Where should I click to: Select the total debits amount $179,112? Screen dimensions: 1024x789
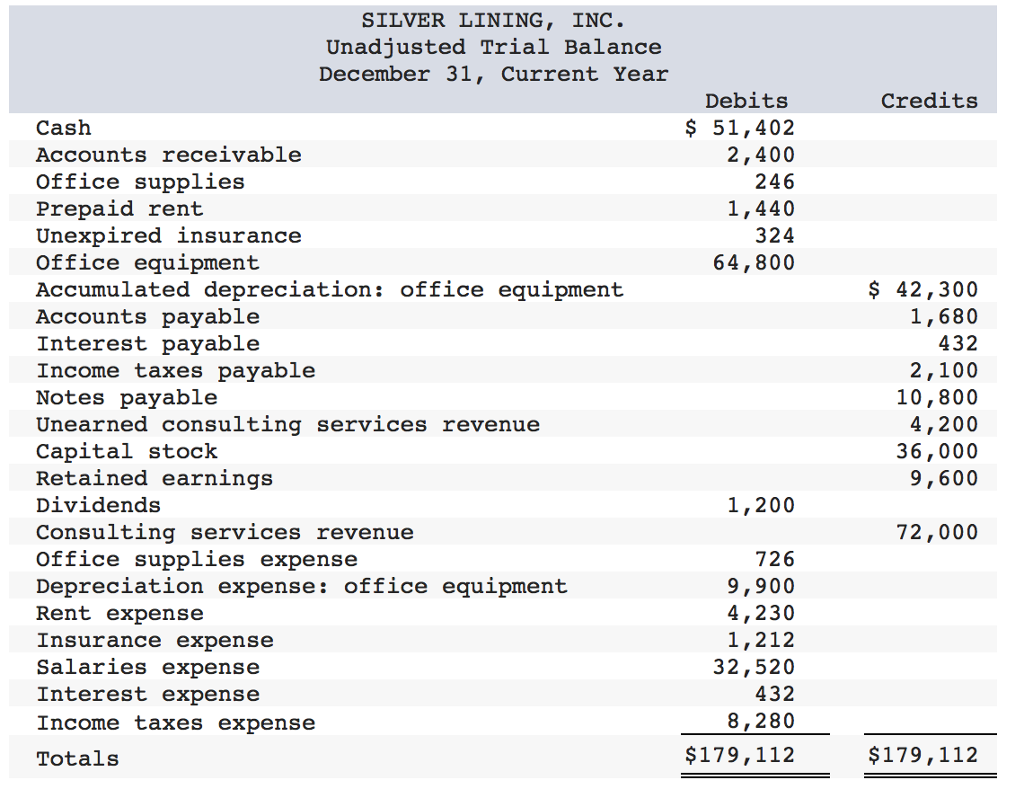(x=740, y=755)
